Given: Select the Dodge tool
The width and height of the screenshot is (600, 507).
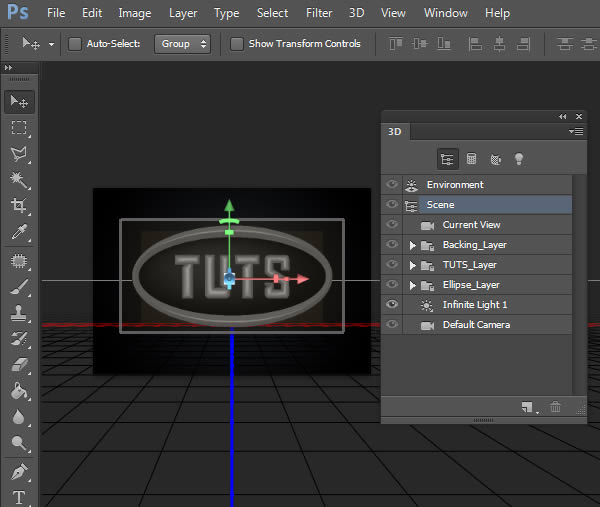Looking at the screenshot, I should (x=19, y=443).
